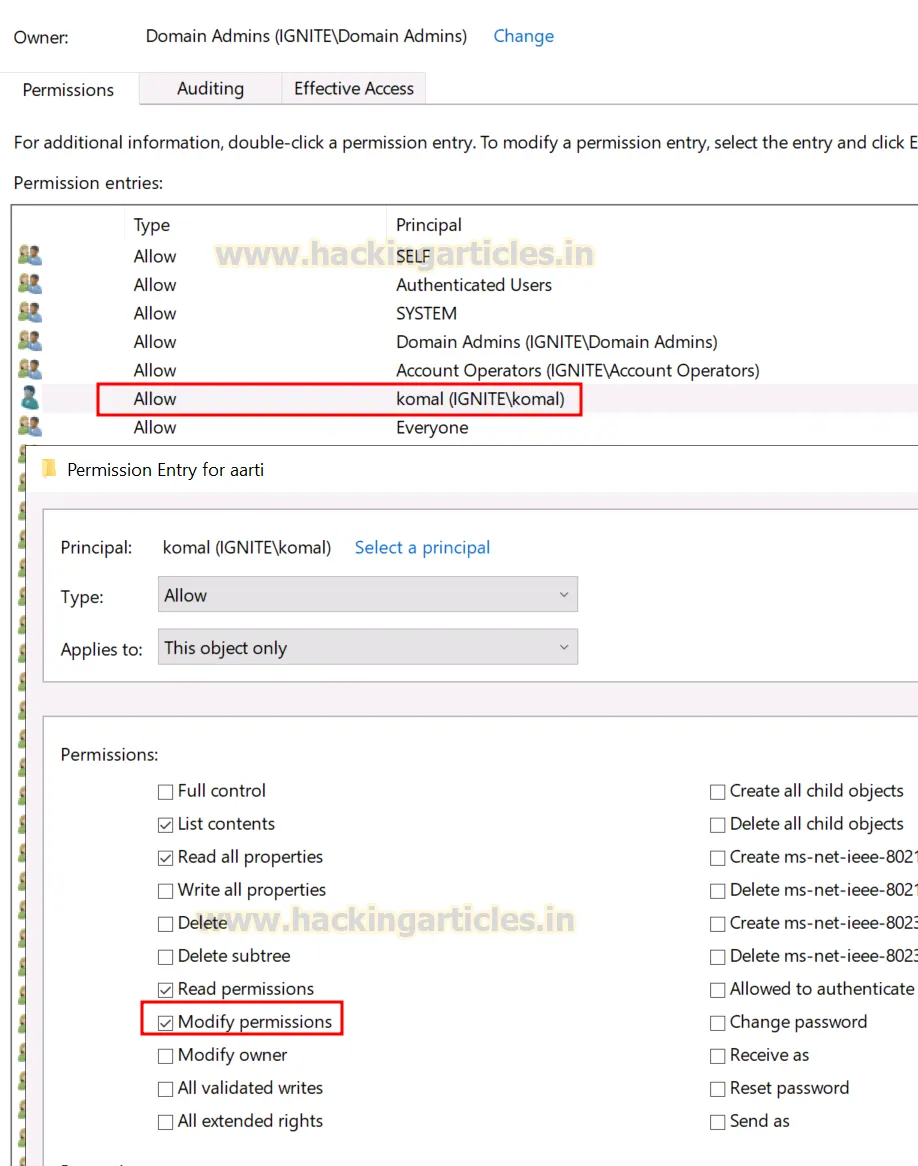The height and width of the screenshot is (1166, 918).
Task: Uncheck the Read permissions checkbox
Action: (x=165, y=989)
